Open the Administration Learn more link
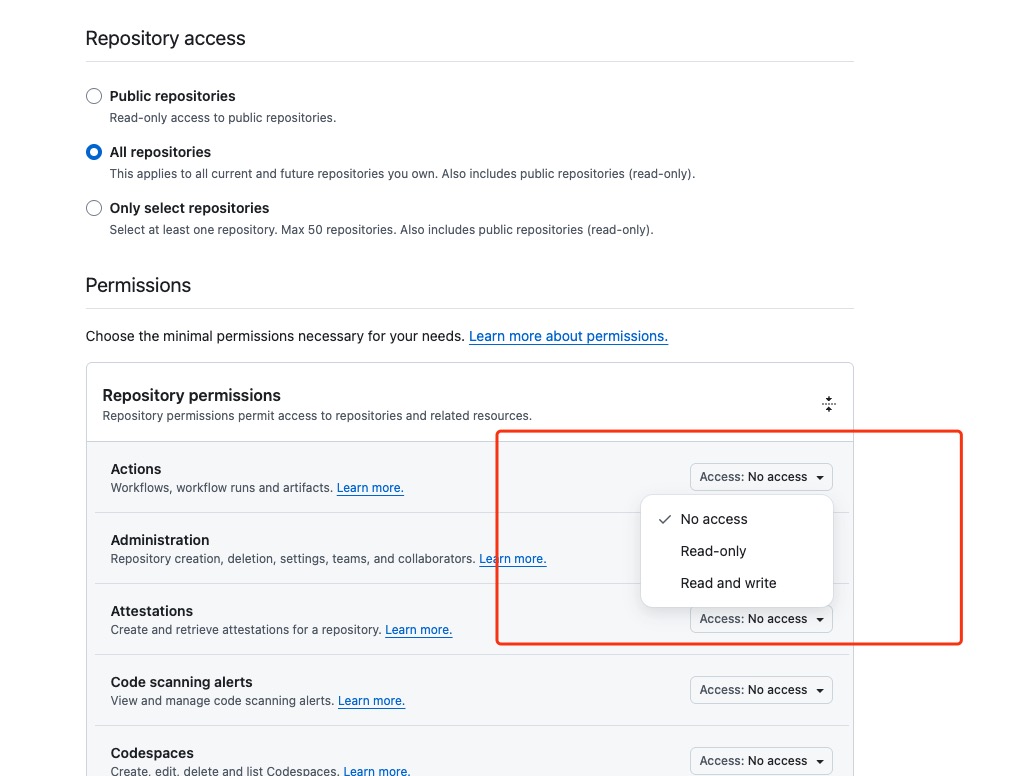The image size is (1016, 776). tap(513, 559)
